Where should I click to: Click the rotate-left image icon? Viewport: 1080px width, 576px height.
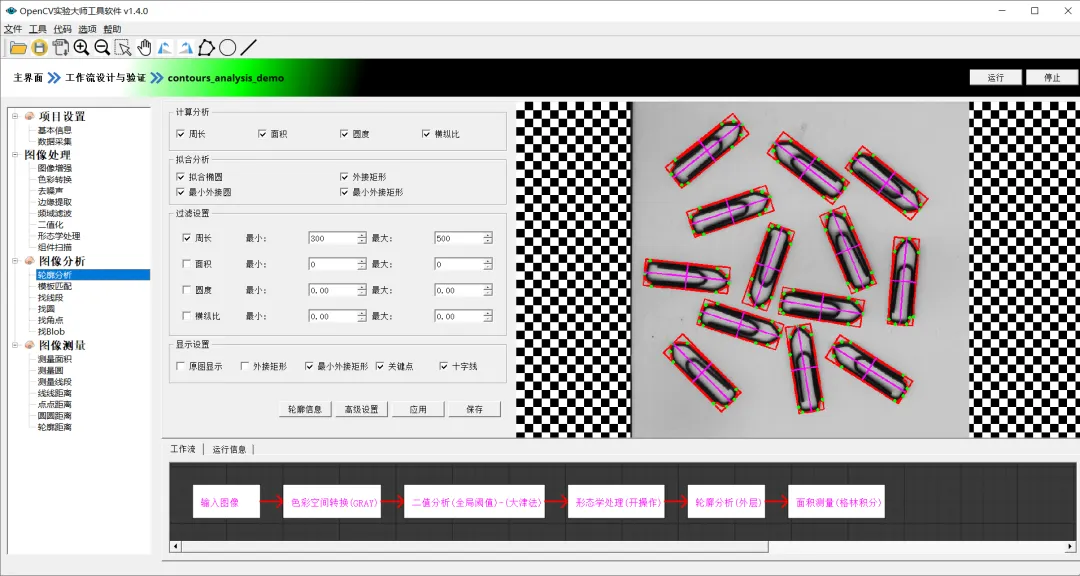[x=165, y=48]
